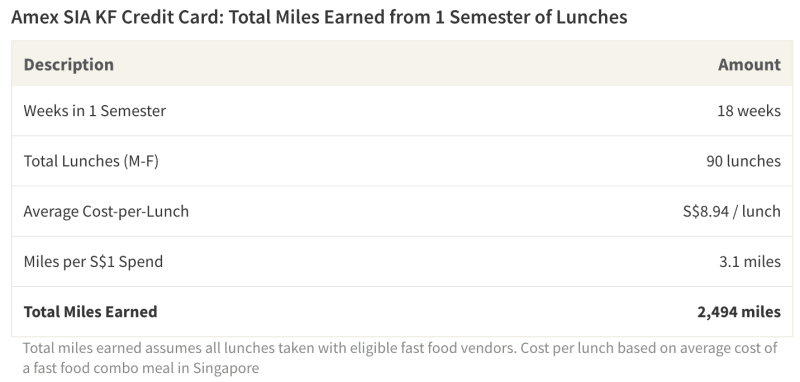
Task: Click the word Lunches in the title
Action: click(x=591, y=17)
